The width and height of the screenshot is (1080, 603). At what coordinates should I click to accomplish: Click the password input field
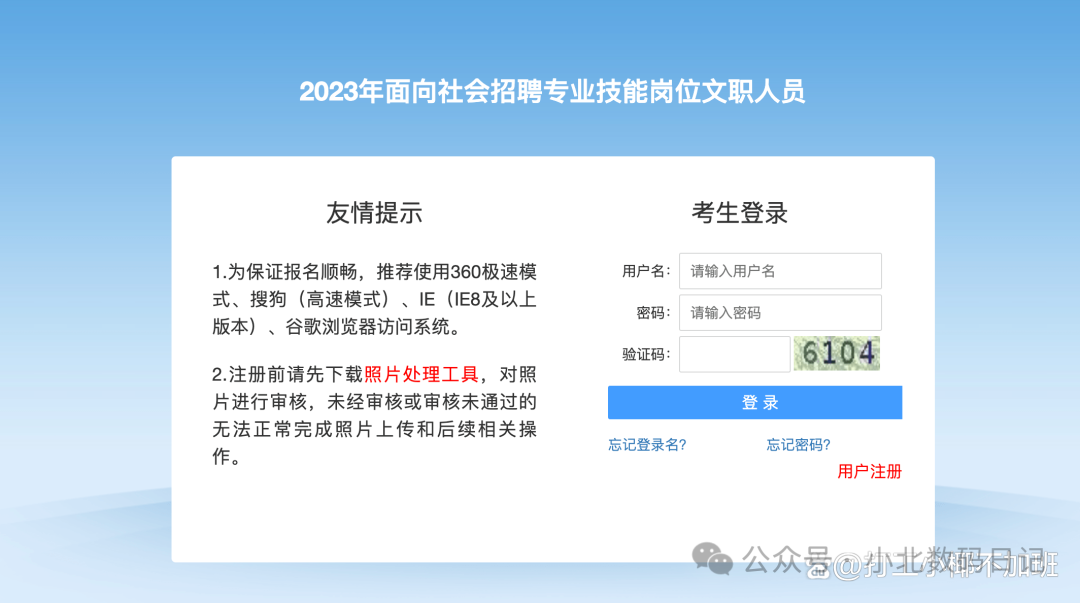779,312
